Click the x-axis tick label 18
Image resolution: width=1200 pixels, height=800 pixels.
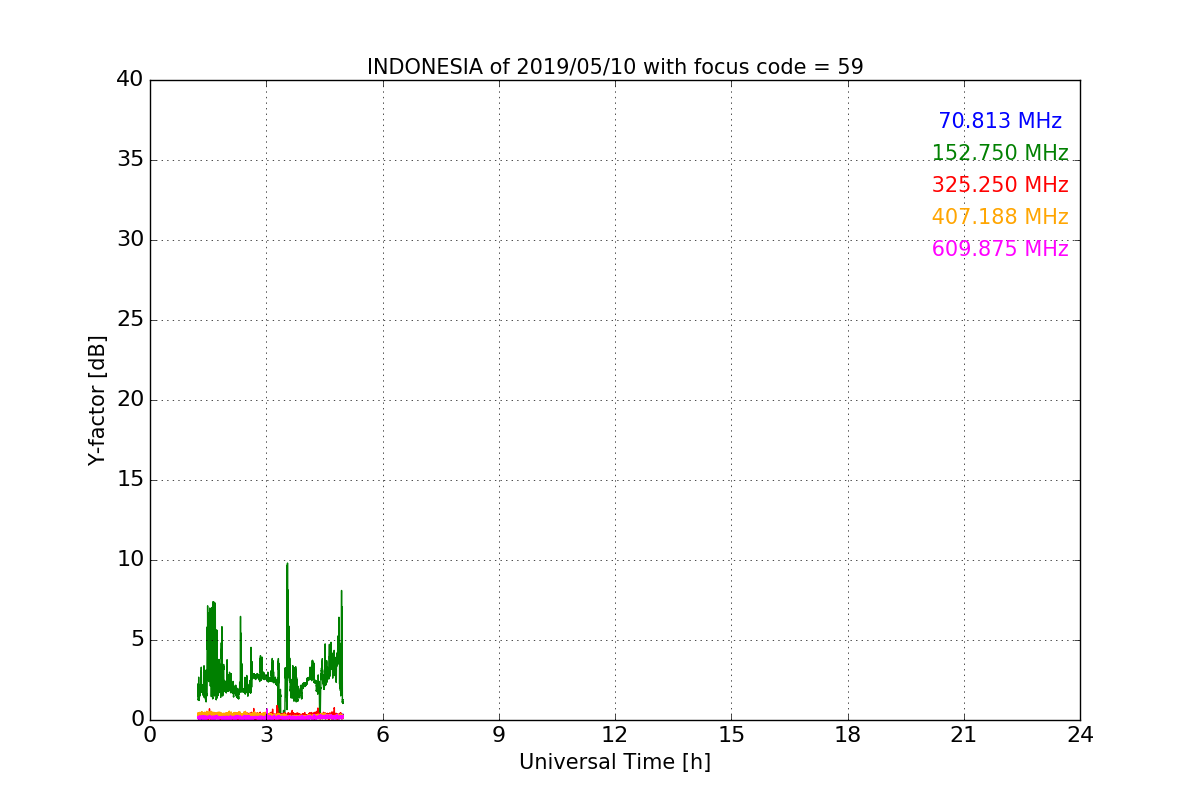coord(848,735)
